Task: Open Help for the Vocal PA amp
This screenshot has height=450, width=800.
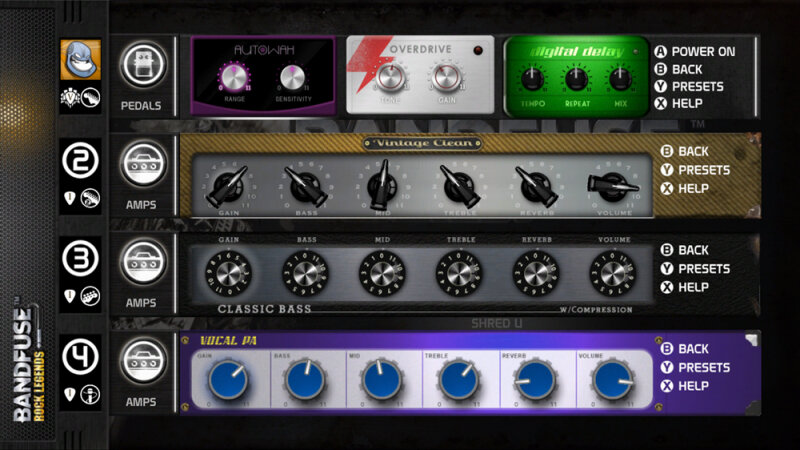Action: click(693, 386)
